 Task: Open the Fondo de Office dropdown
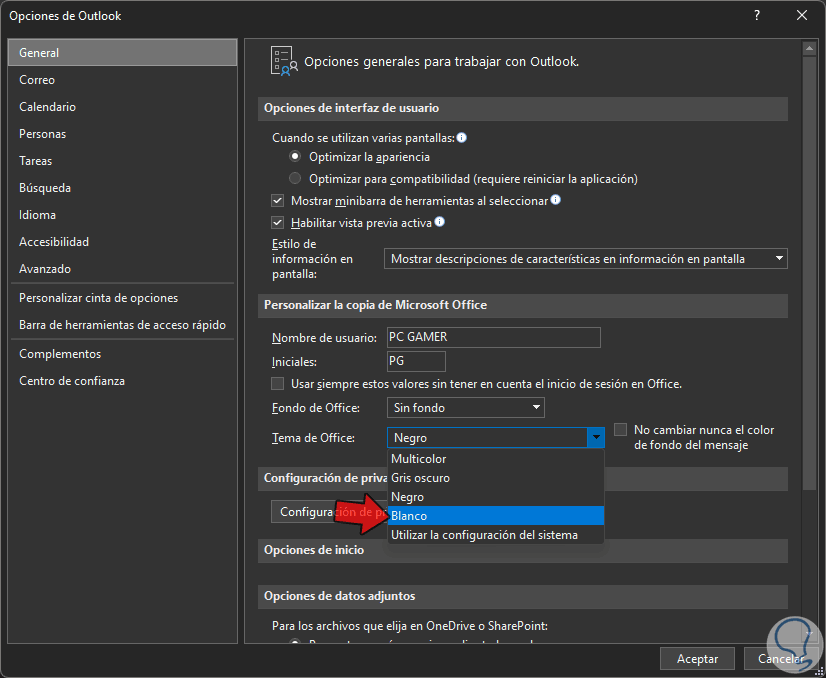pyautogui.click(x=537, y=408)
